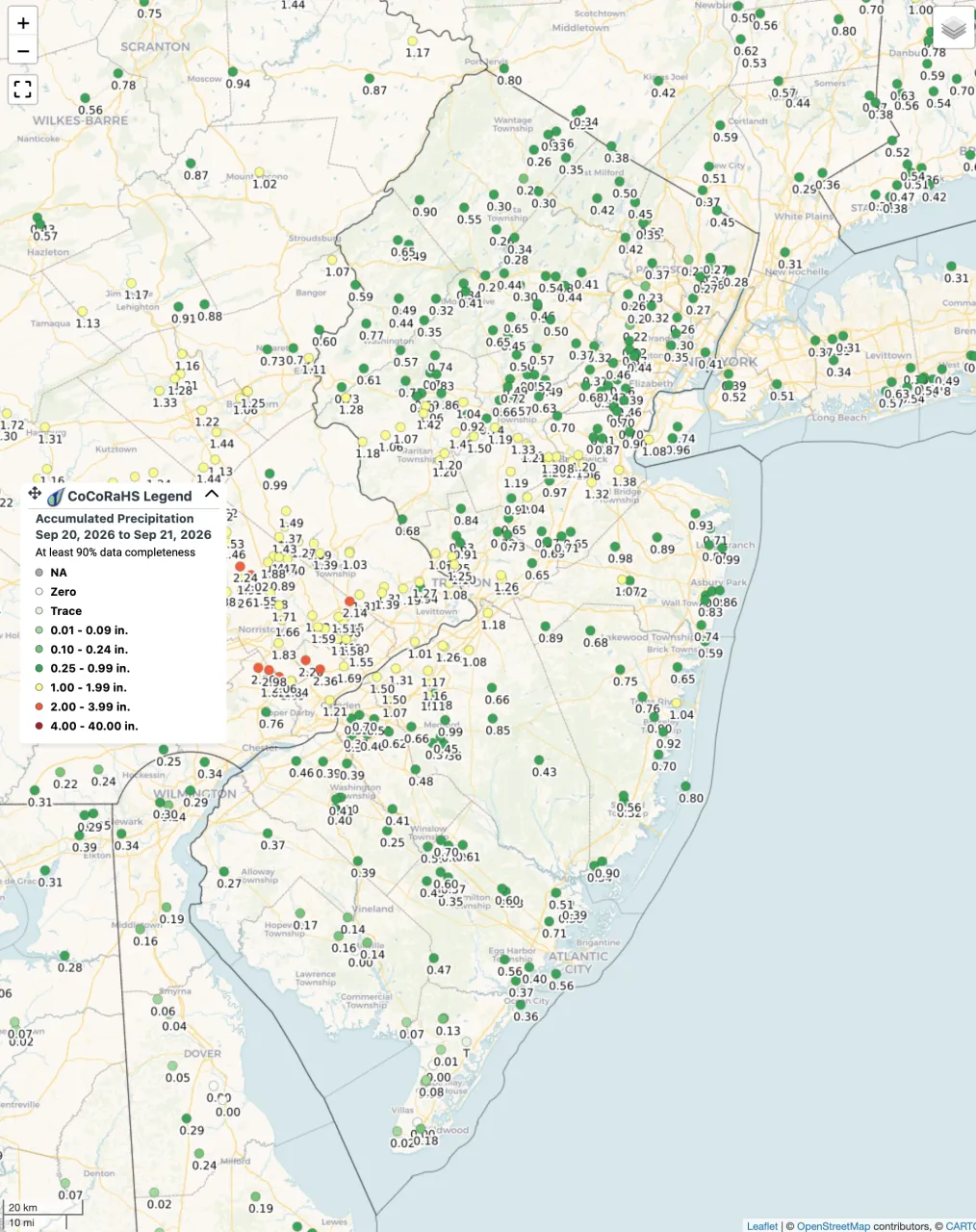Click the 0.10 - 0.24 in. legend swatch

(x=39, y=650)
